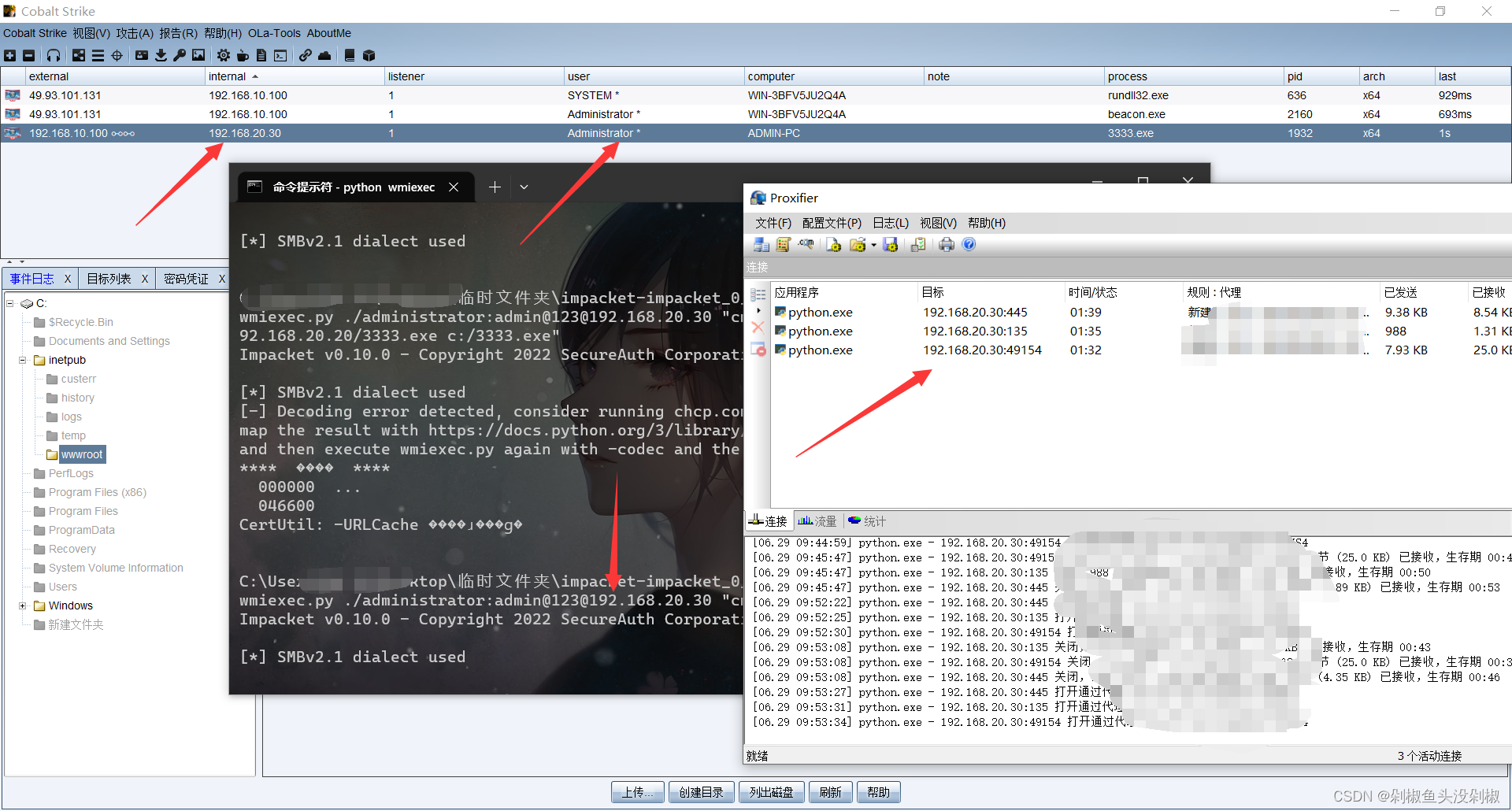1512x811 pixels.
Task: Click the 刷新 button
Action: tap(831, 792)
